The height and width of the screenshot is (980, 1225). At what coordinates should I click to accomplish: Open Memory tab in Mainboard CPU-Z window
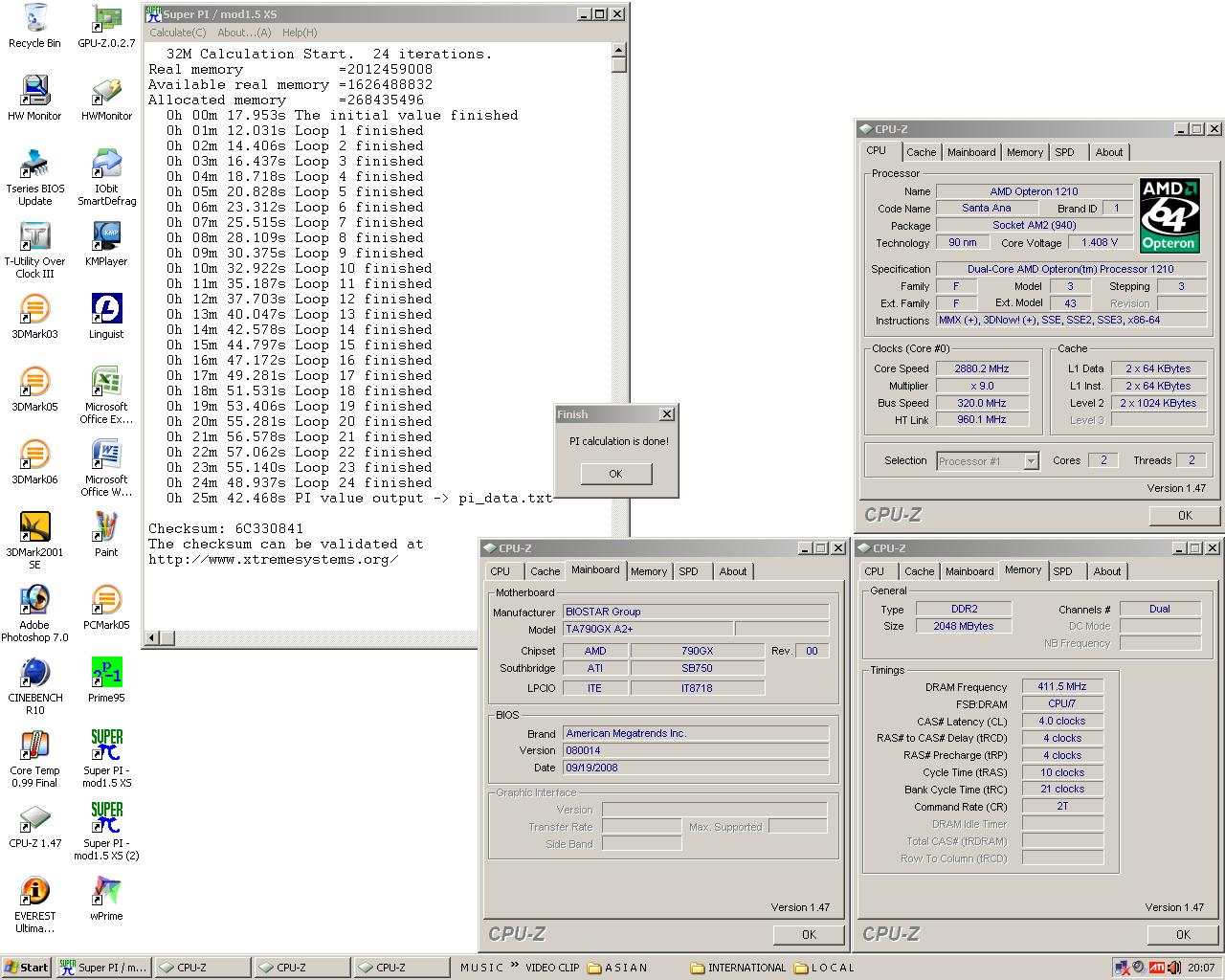pyautogui.click(x=648, y=571)
